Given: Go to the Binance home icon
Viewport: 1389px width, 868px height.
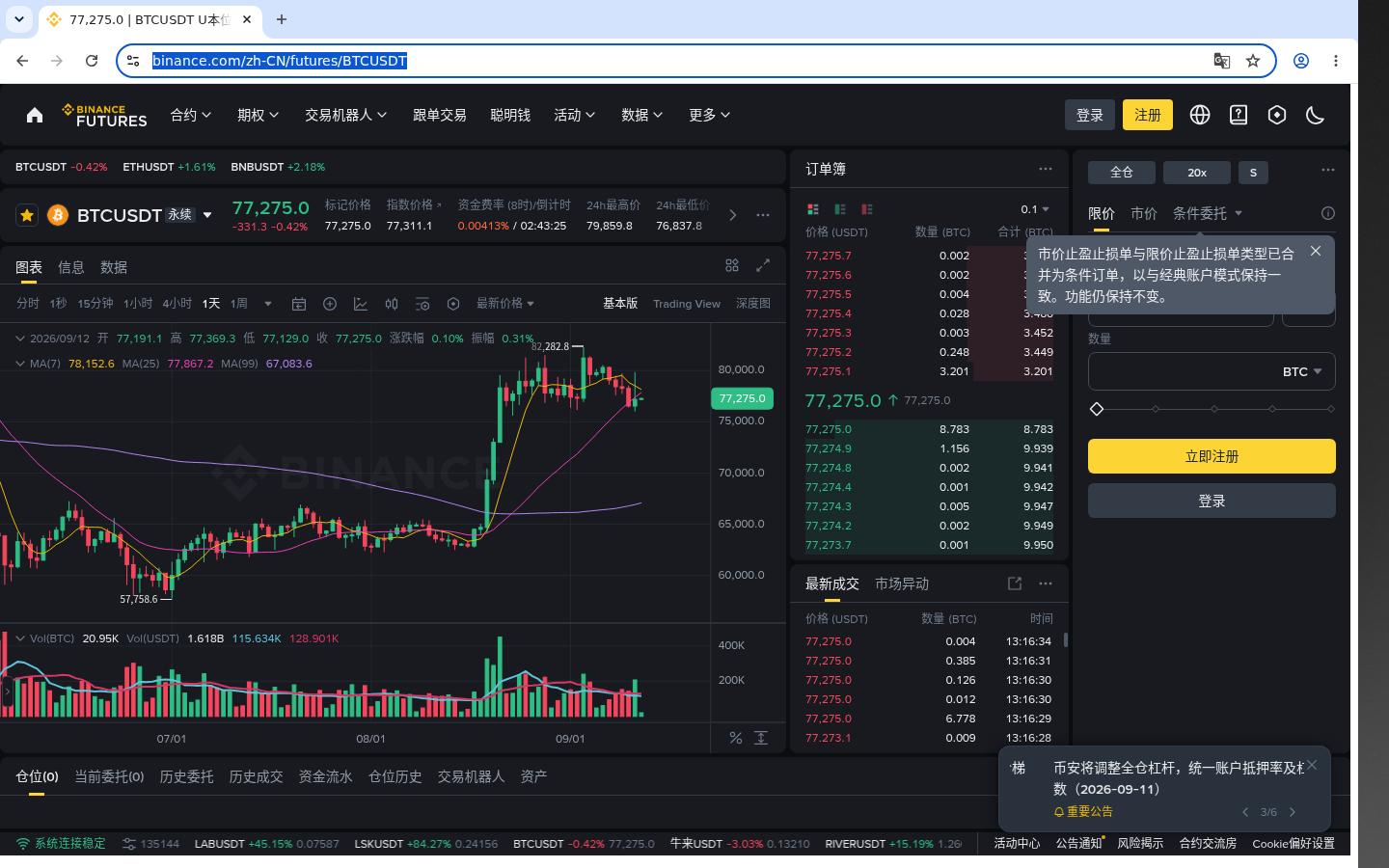Looking at the screenshot, I should point(35,115).
